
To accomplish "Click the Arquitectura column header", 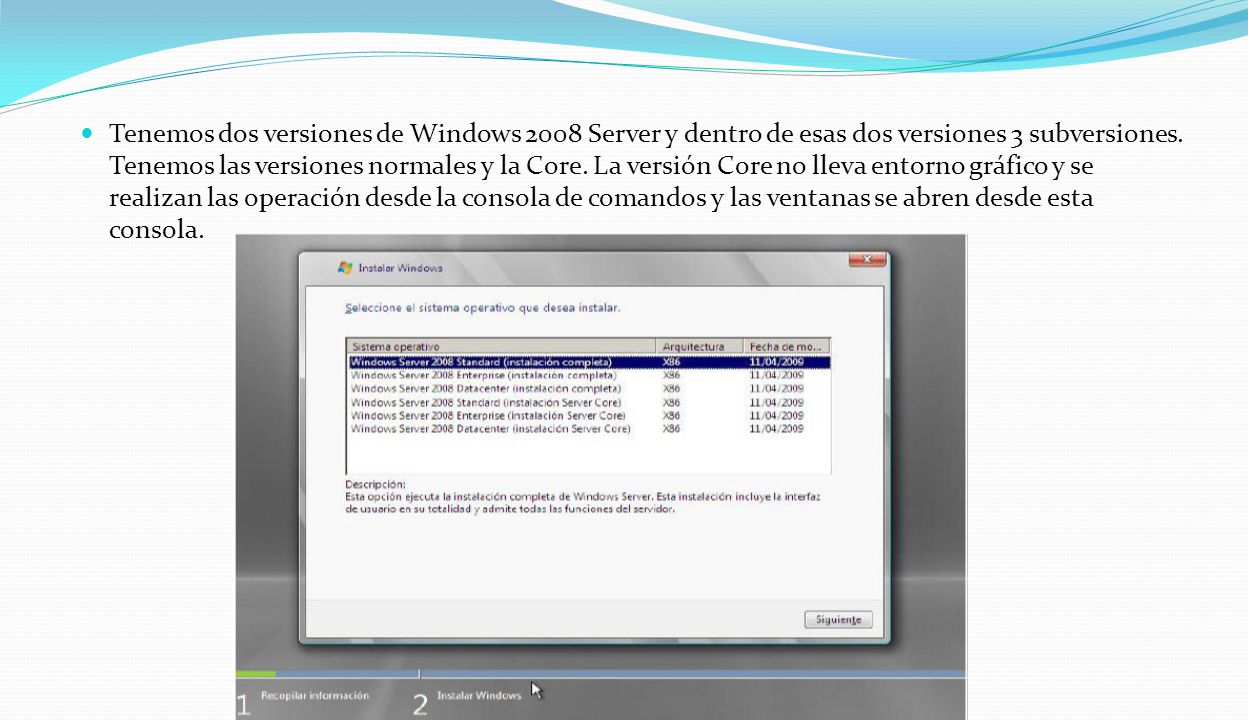I will 700,346.
